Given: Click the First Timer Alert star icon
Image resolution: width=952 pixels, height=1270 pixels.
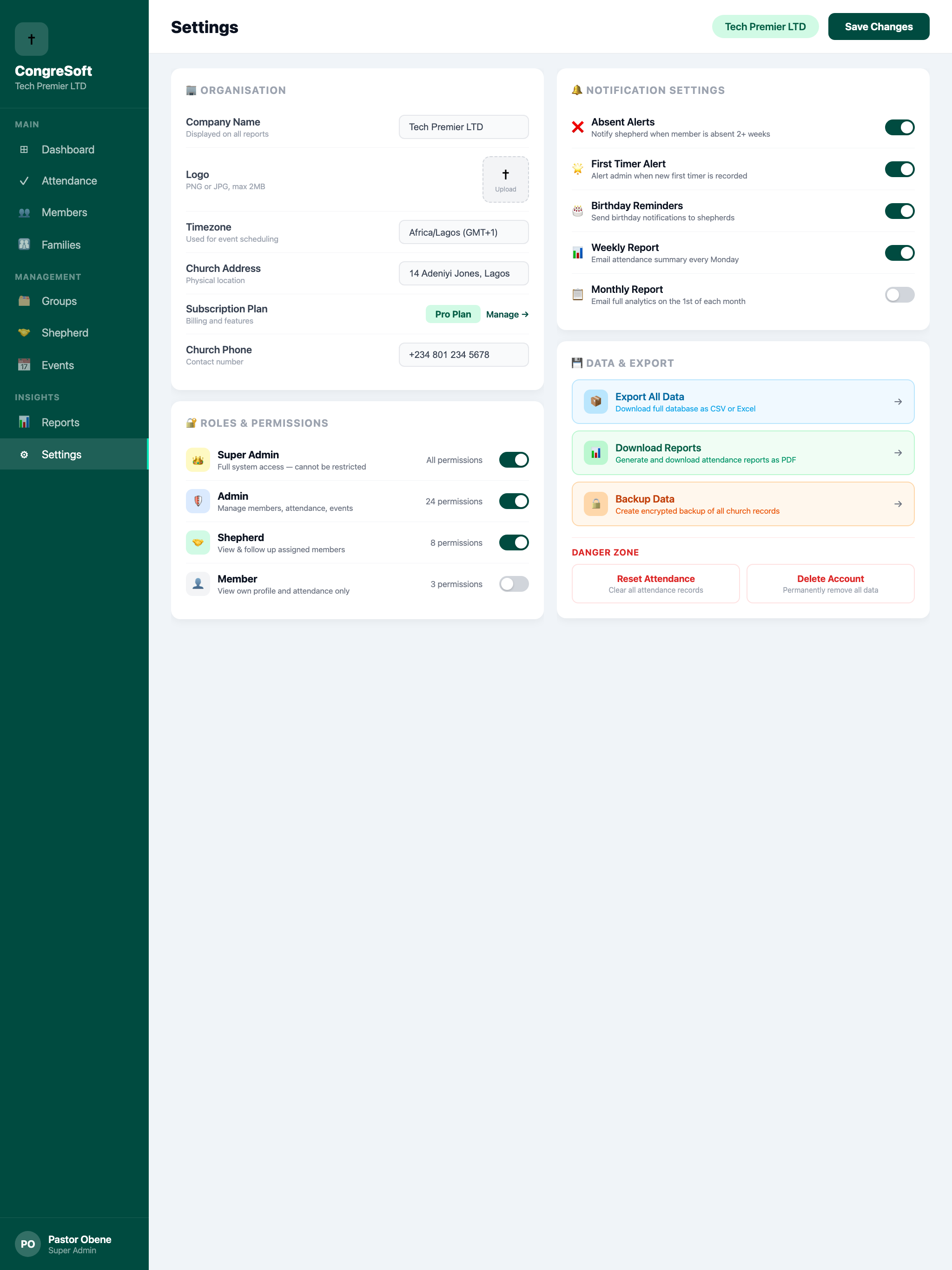Looking at the screenshot, I should tap(578, 169).
